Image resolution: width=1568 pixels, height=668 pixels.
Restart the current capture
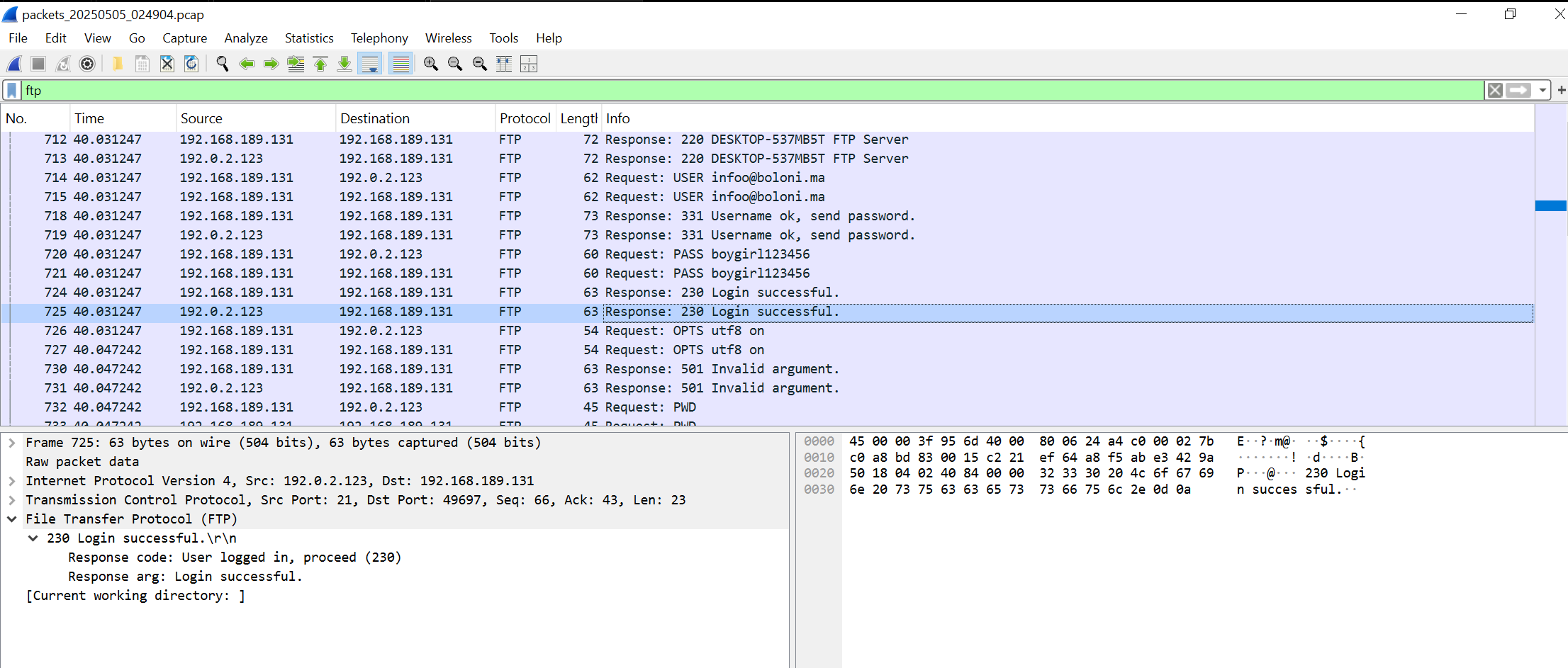pos(63,64)
